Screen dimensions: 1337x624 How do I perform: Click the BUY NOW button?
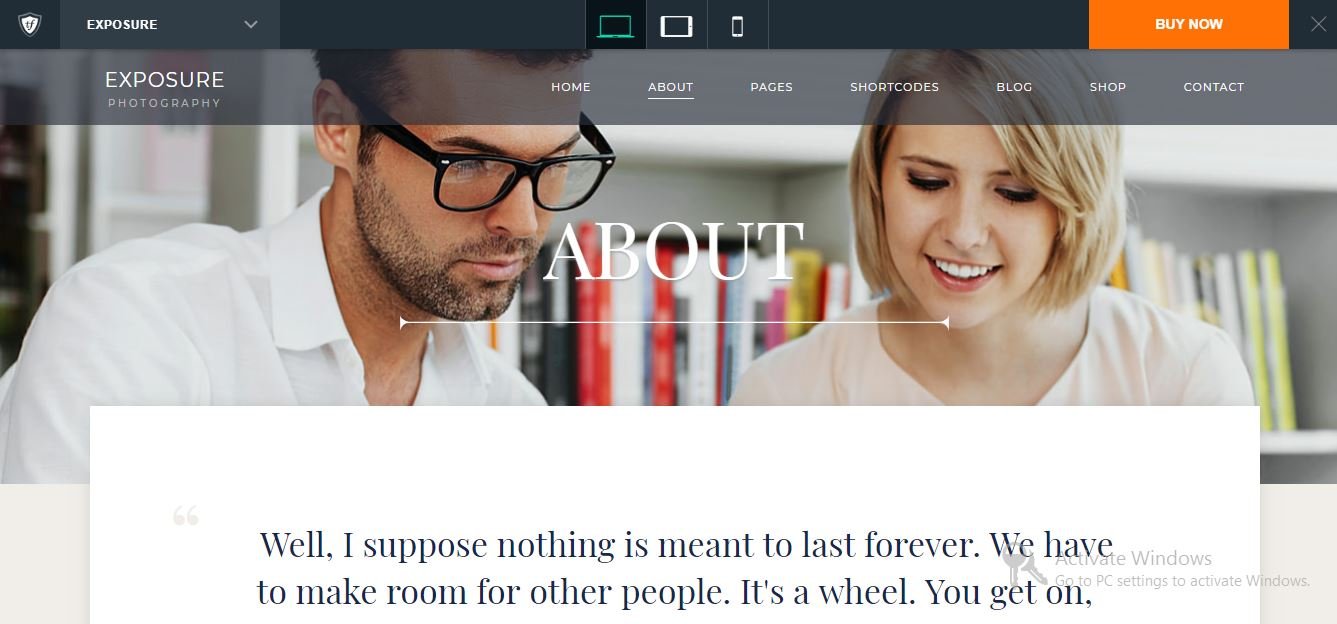tap(1188, 24)
